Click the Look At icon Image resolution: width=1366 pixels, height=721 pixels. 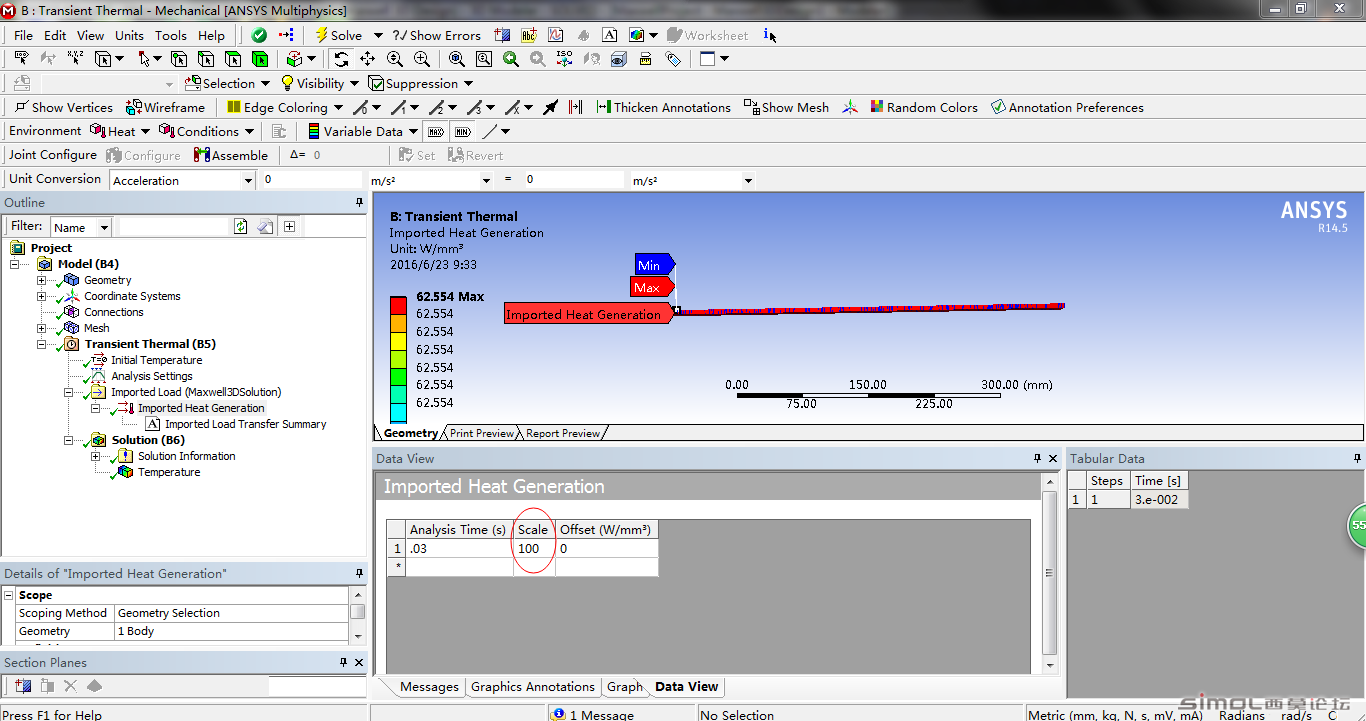[591, 59]
